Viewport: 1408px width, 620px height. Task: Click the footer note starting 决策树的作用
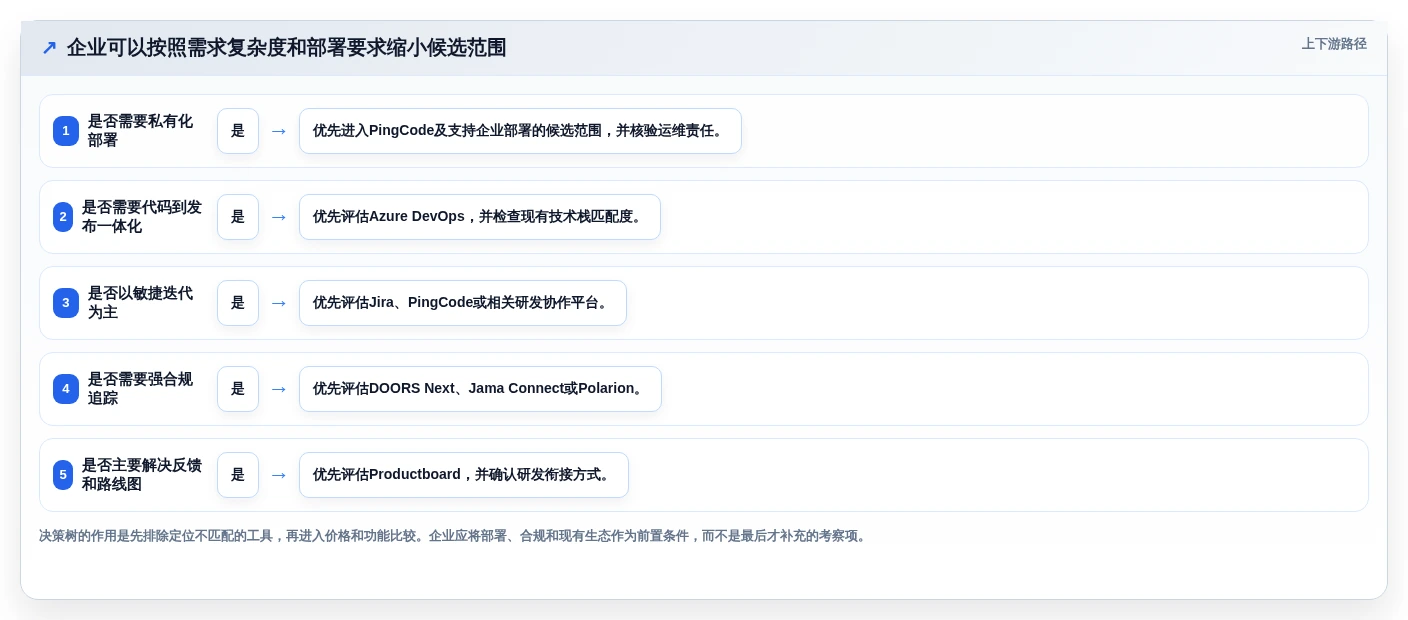pos(454,536)
